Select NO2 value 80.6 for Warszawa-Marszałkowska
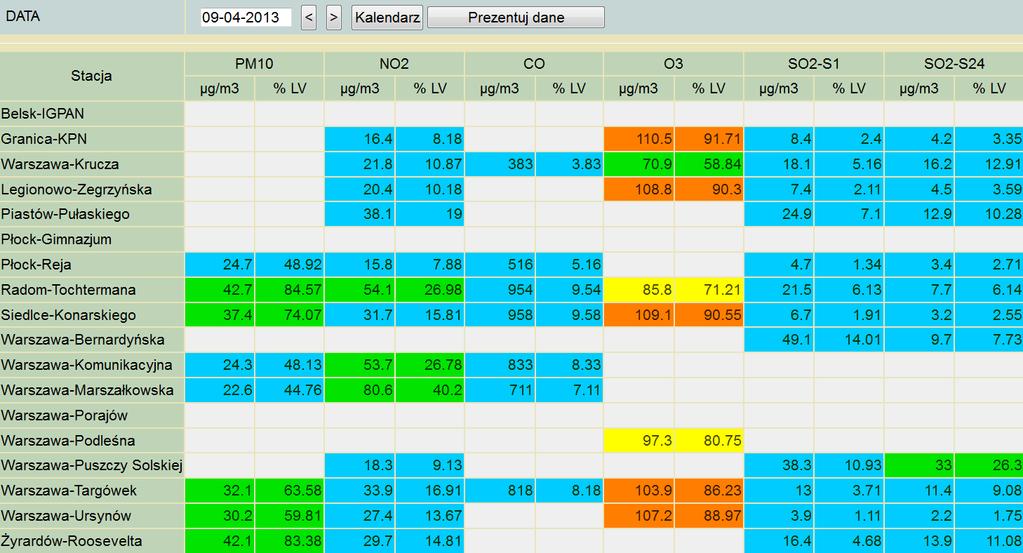 pos(359,390)
